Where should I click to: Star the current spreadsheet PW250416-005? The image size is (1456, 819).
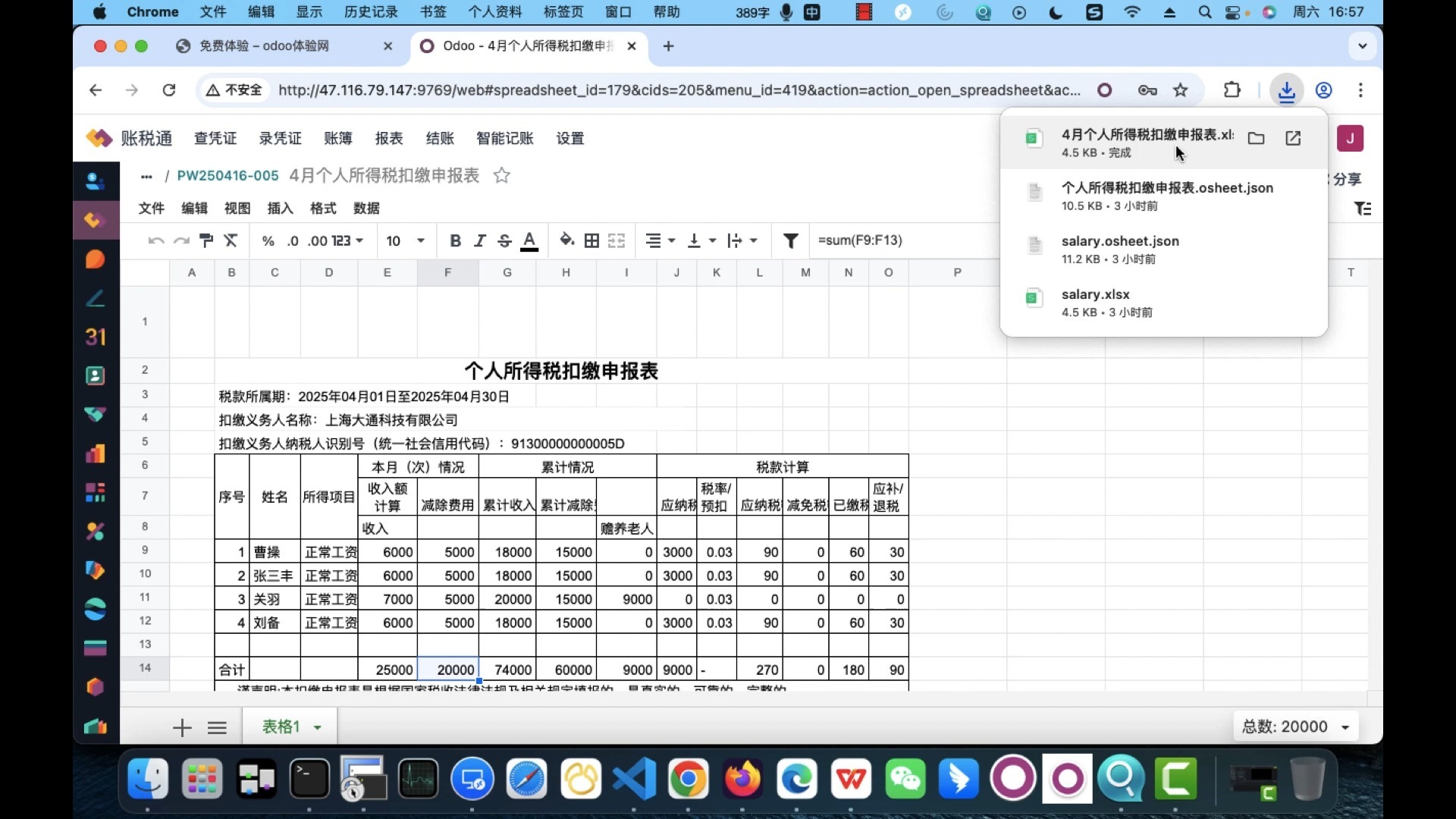(501, 175)
